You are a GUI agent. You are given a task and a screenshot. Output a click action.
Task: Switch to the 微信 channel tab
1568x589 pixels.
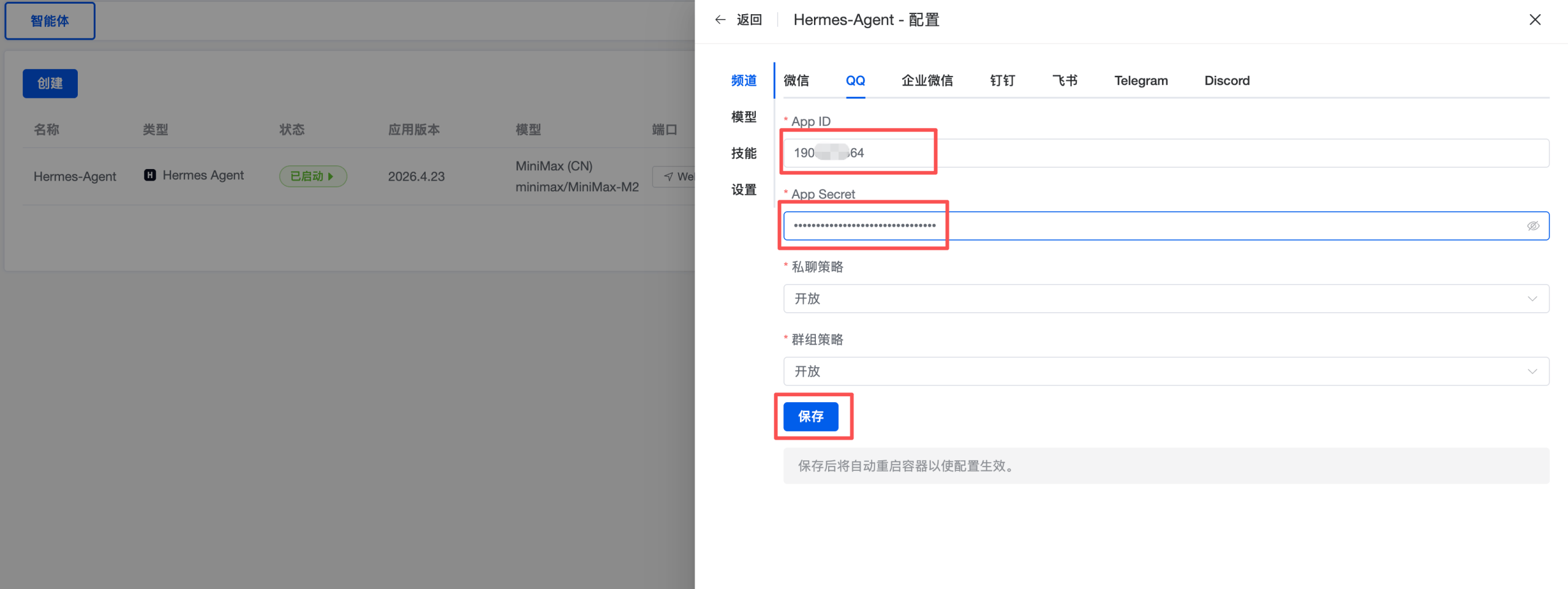pyautogui.click(x=797, y=80)
